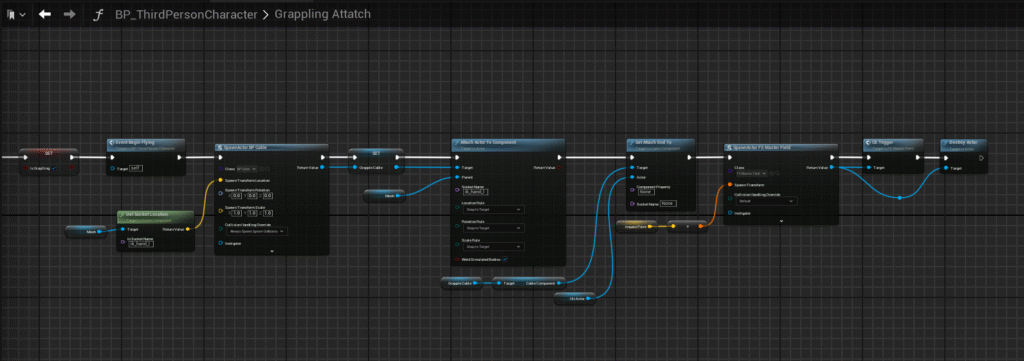This screenshot has width=1024, height=361.
Task: Click the Spawn Transform pin on FS Master Field
Action: (x=729, y=185)
